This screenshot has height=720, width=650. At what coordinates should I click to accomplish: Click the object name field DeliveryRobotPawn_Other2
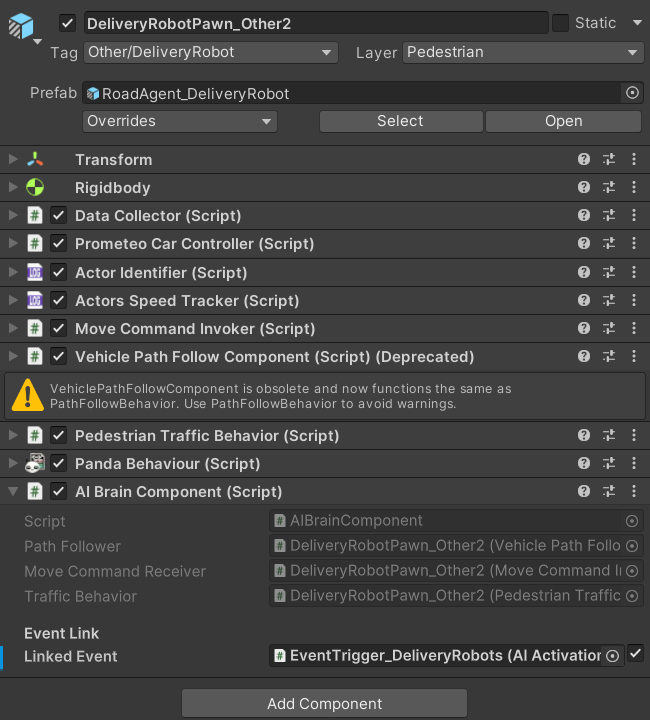pos(316,23)
